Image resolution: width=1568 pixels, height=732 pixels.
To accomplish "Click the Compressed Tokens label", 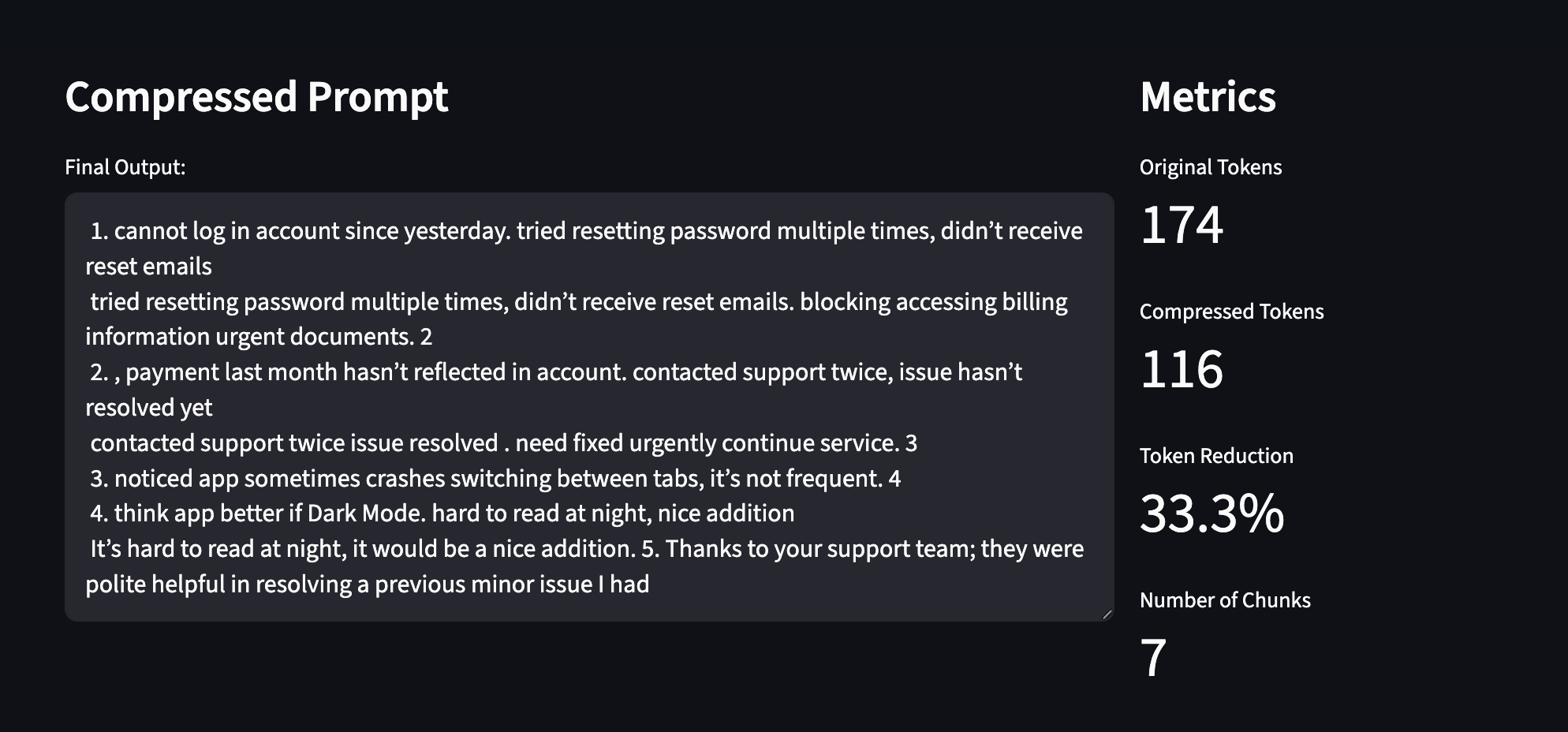I will [1231, 312].
